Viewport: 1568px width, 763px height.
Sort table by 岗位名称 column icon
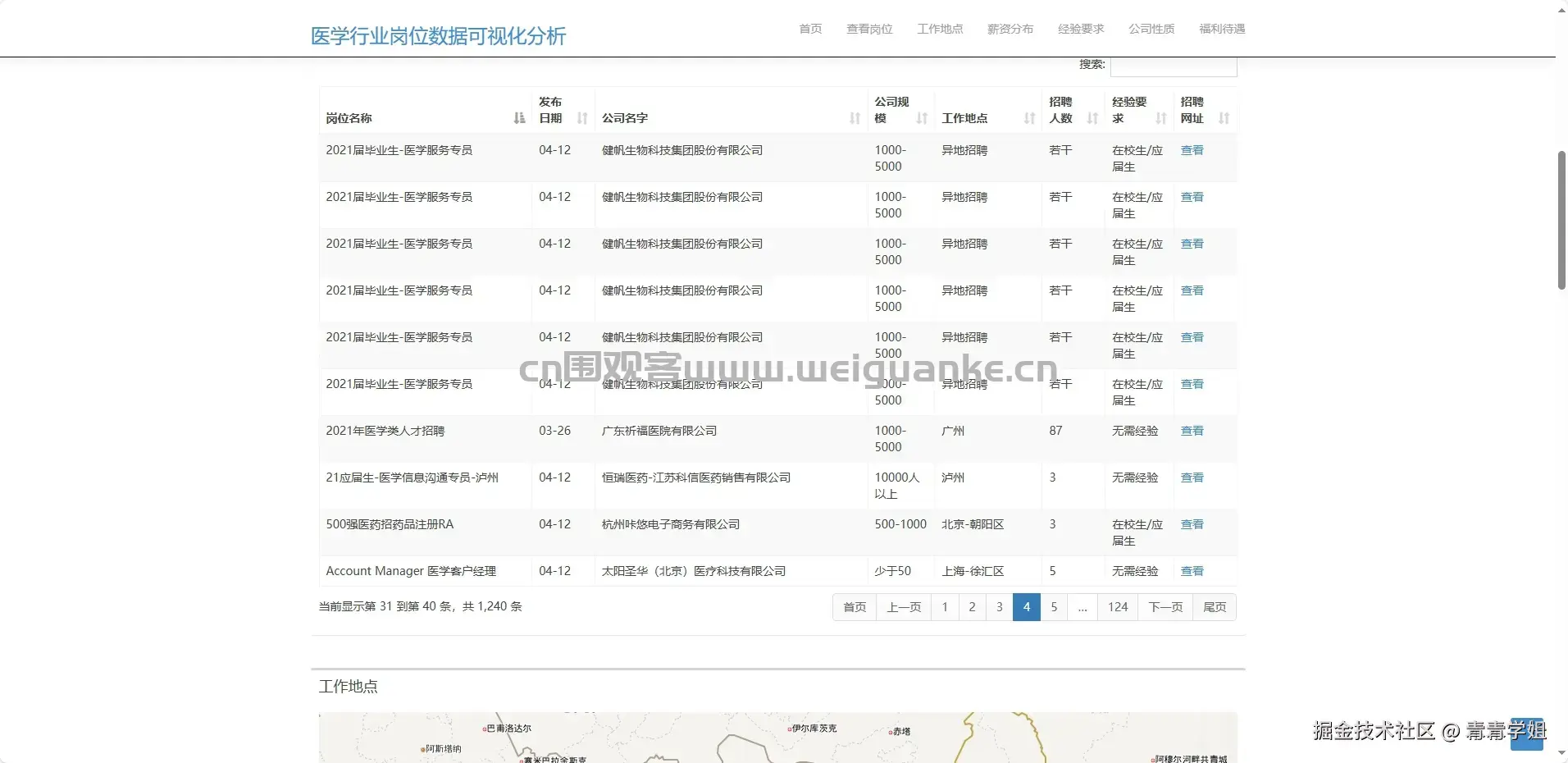pyautogui.click(x=519, y=118)
